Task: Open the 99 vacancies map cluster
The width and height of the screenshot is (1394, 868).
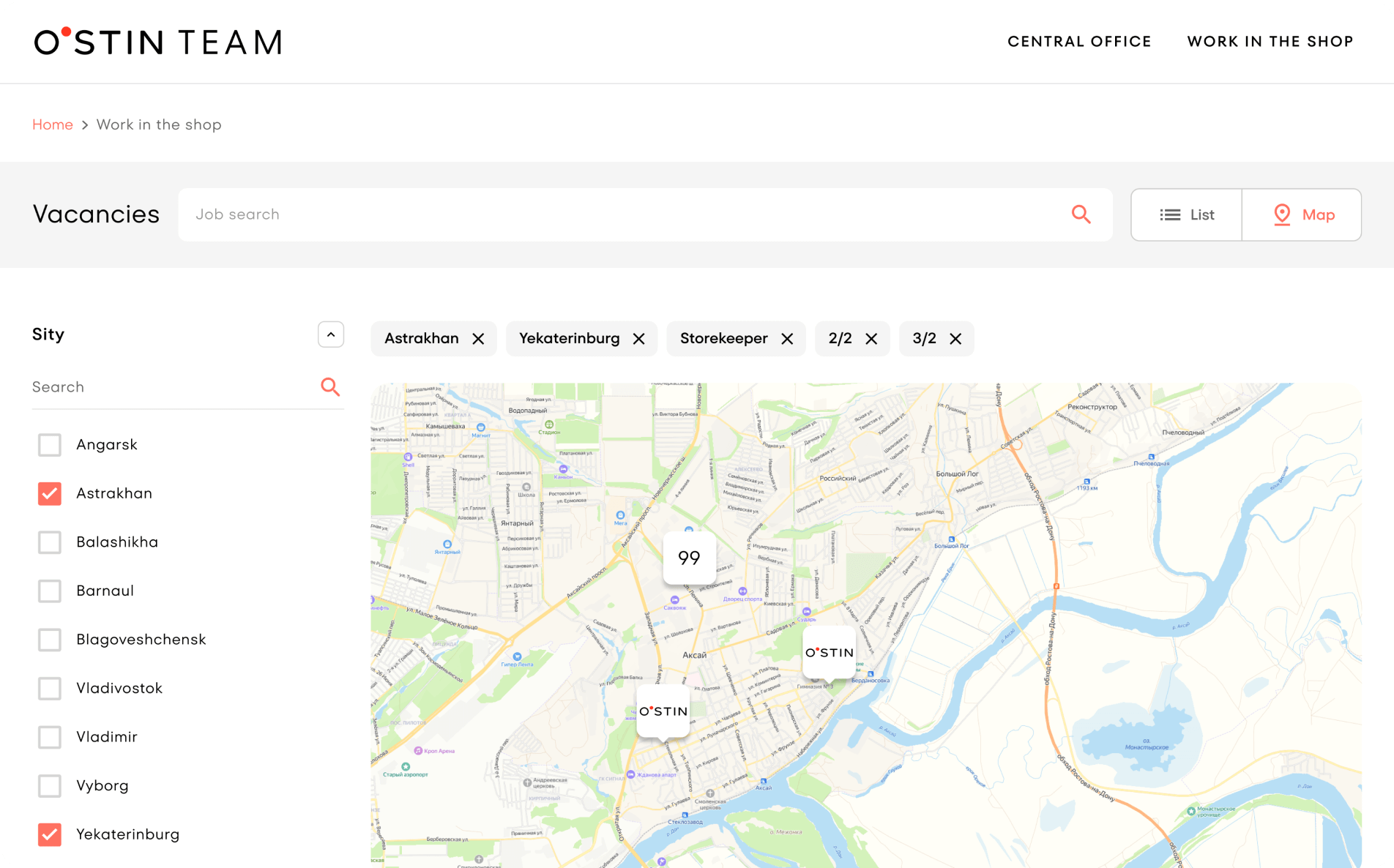Action: click(689, 558)
